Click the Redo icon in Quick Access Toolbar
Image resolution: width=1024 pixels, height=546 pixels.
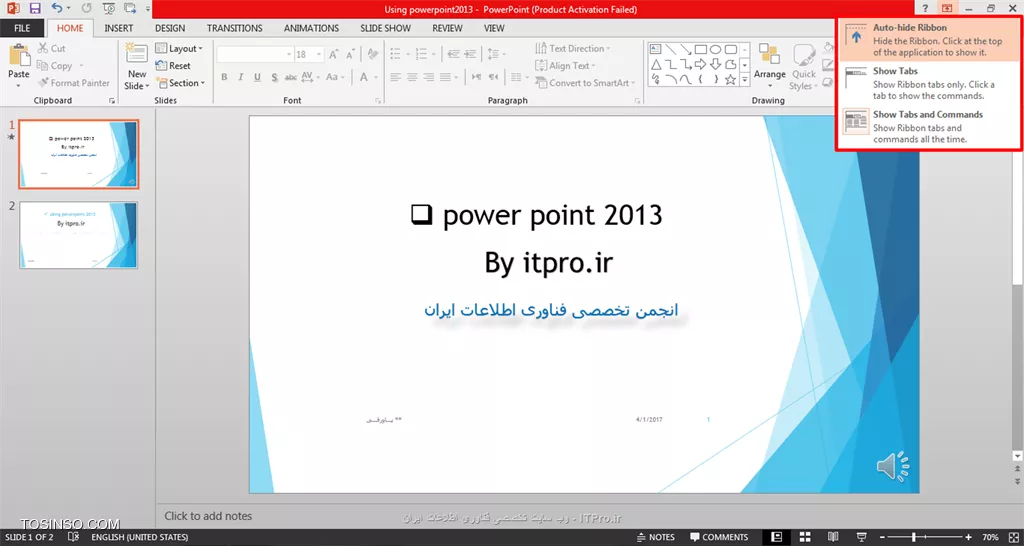click(x=86, y=8)
